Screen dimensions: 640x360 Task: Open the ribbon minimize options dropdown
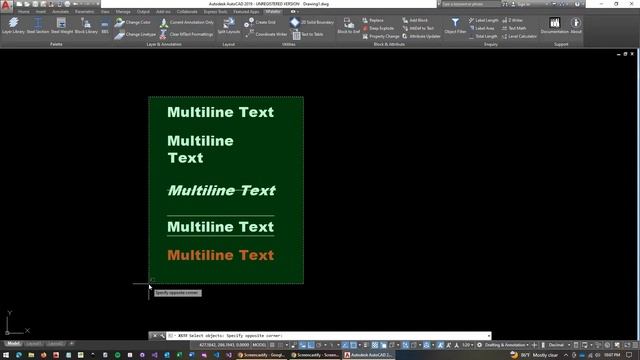[x=299, y=12]
